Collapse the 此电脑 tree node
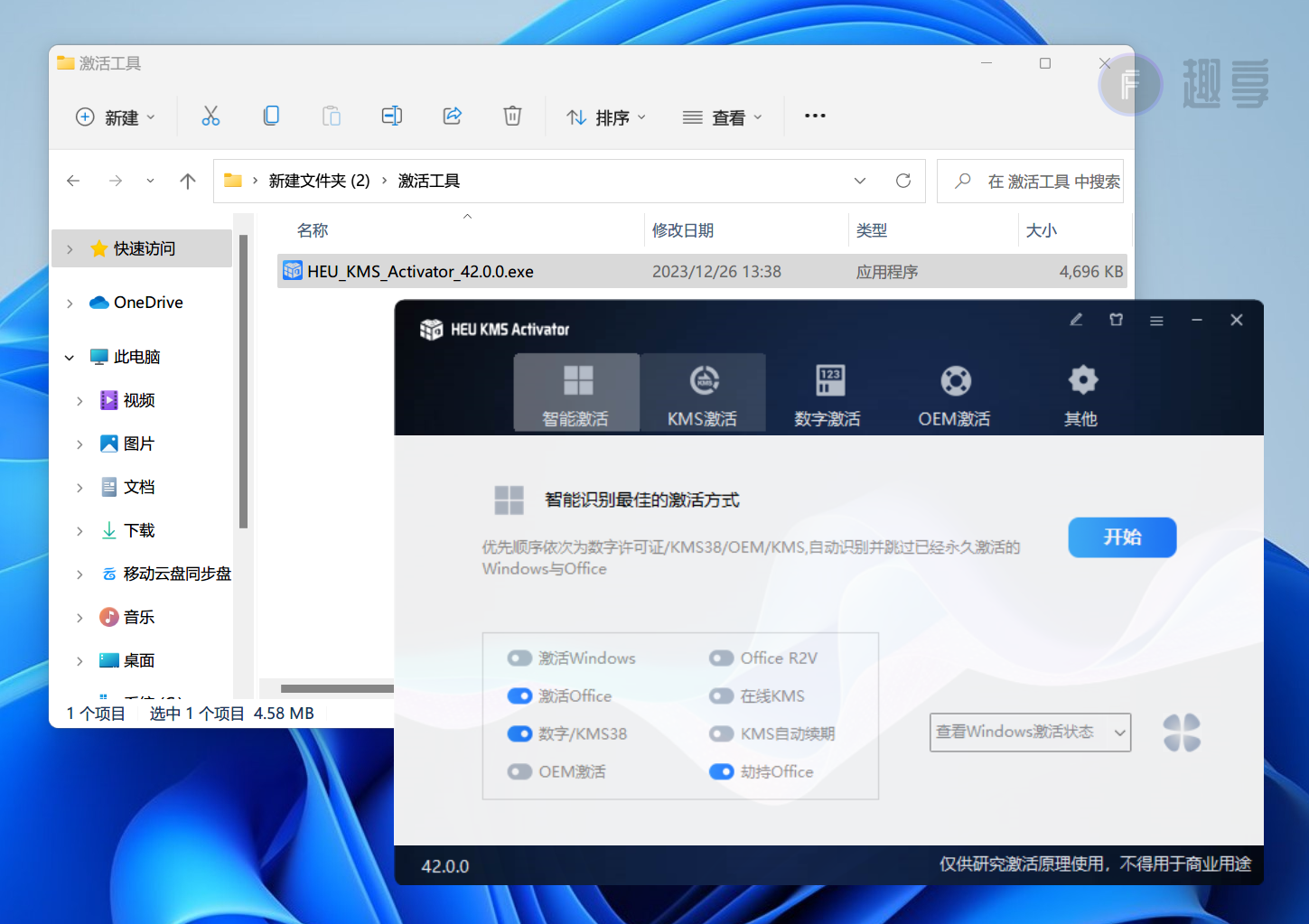This screenshot has width=1309, height=924. (x=70, y=358)
